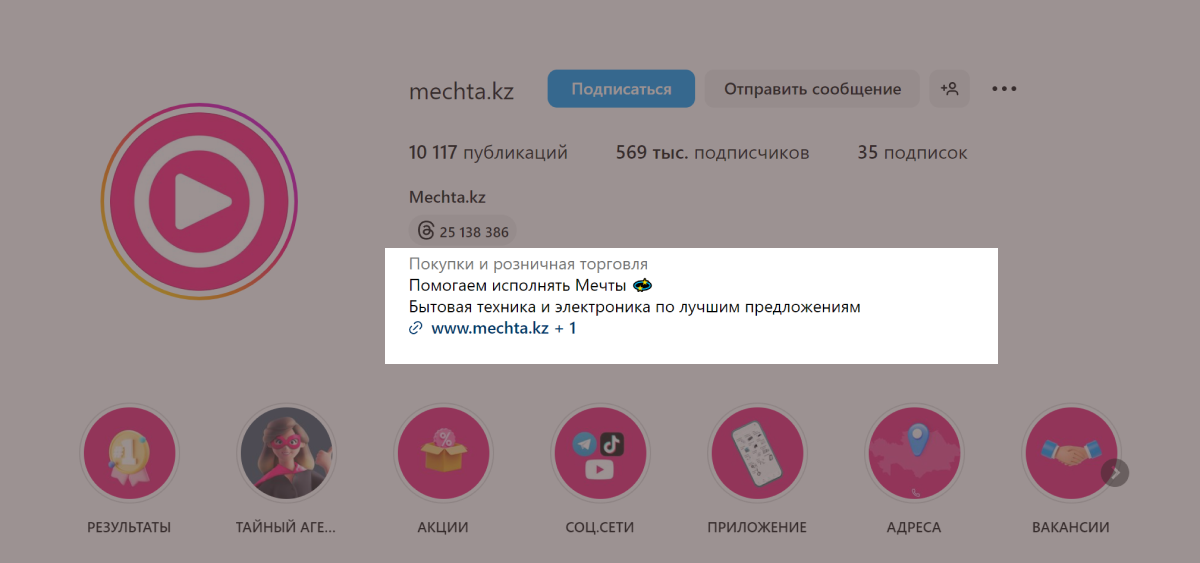Image resolution: width=1200 pixels, height=563 pixels.
Task: Open the ПРИЛОЖЕНИЕ story highlight
Action: [x=757, y=453]
